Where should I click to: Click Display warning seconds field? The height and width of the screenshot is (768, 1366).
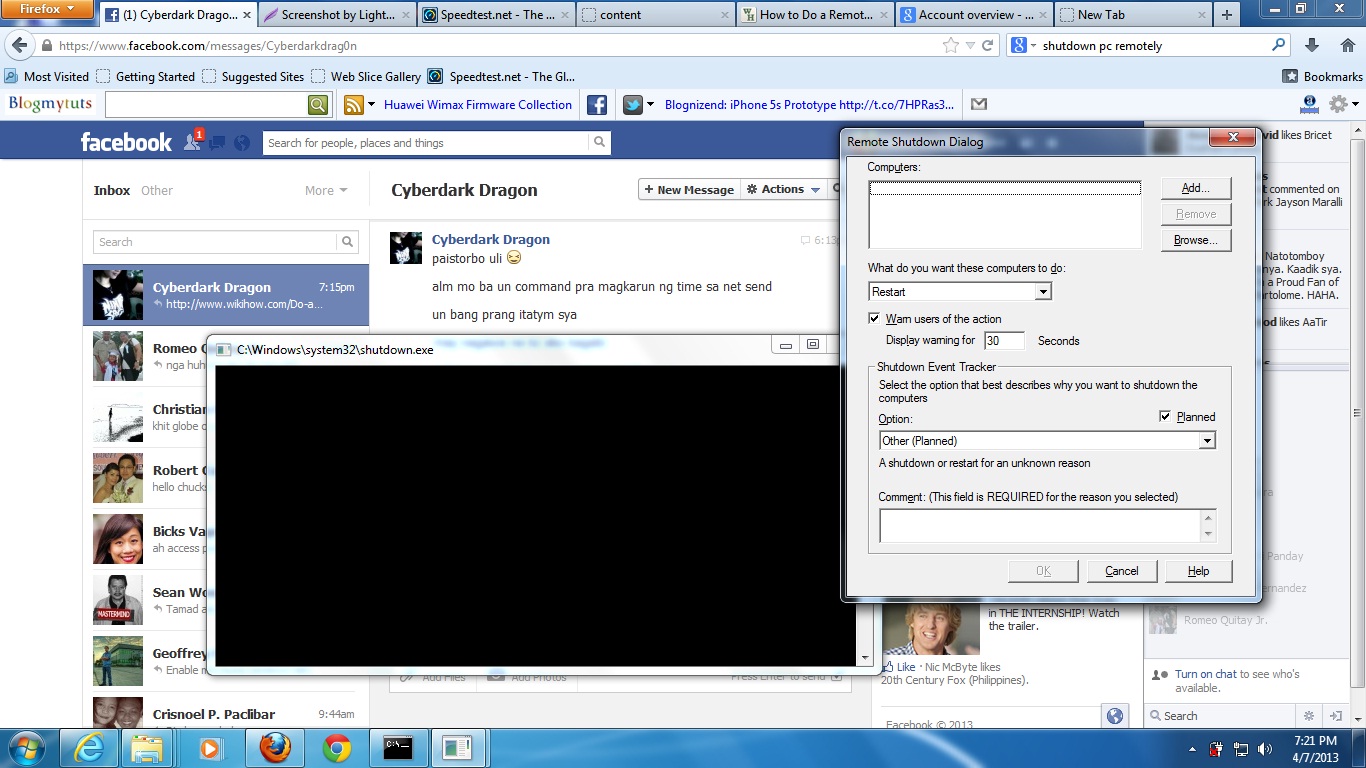[1004, 341]
